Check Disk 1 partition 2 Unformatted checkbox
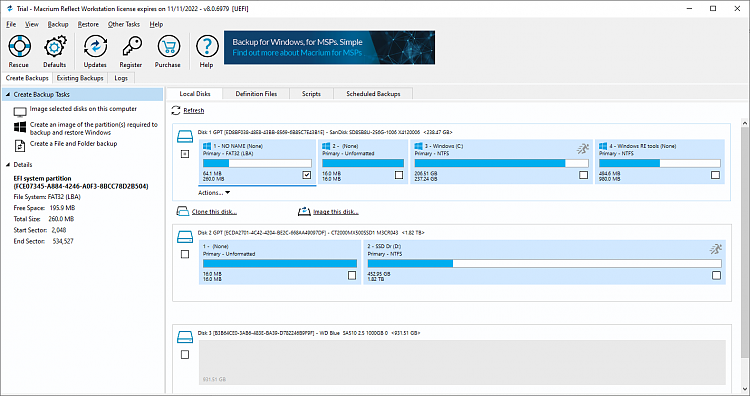This screenshot has height=396, width=750. 399,175
